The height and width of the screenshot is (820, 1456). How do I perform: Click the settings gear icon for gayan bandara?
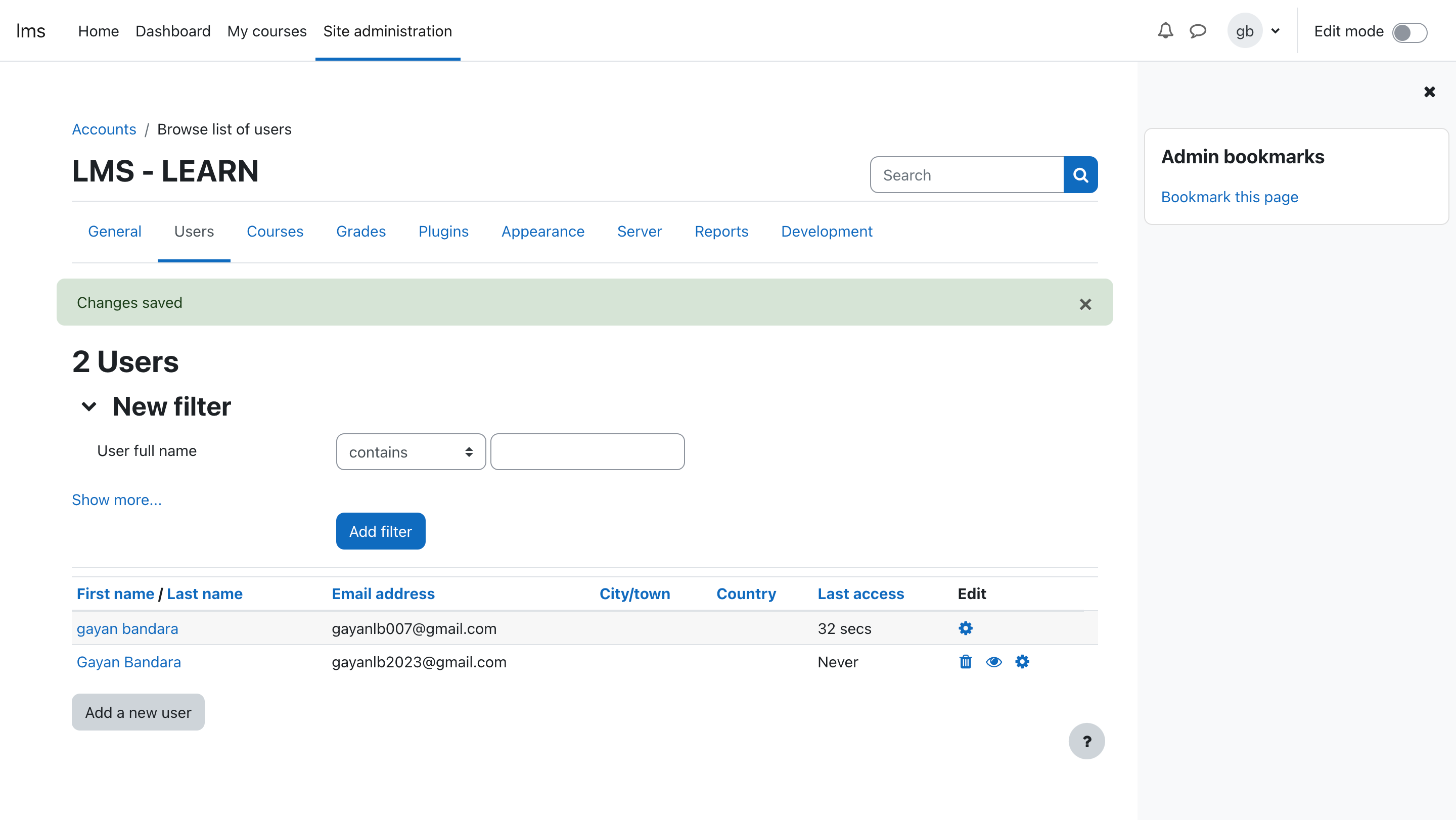965,628
